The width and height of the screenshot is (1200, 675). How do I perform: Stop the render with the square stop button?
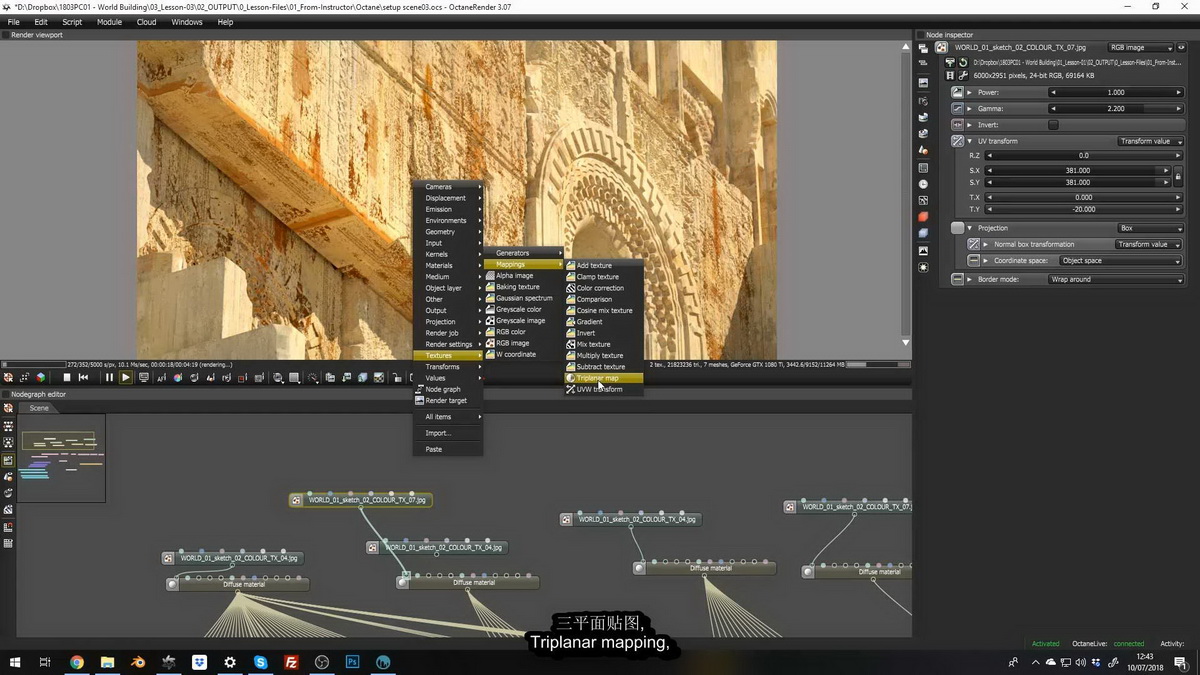[67, 378]
